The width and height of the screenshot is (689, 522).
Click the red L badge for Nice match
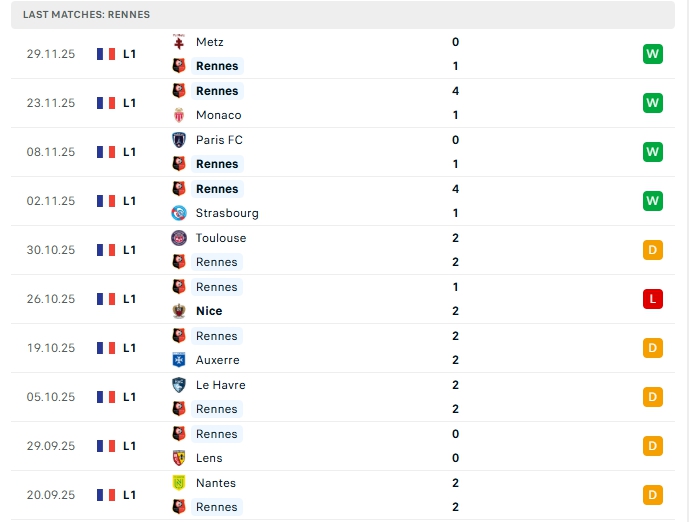653,299
